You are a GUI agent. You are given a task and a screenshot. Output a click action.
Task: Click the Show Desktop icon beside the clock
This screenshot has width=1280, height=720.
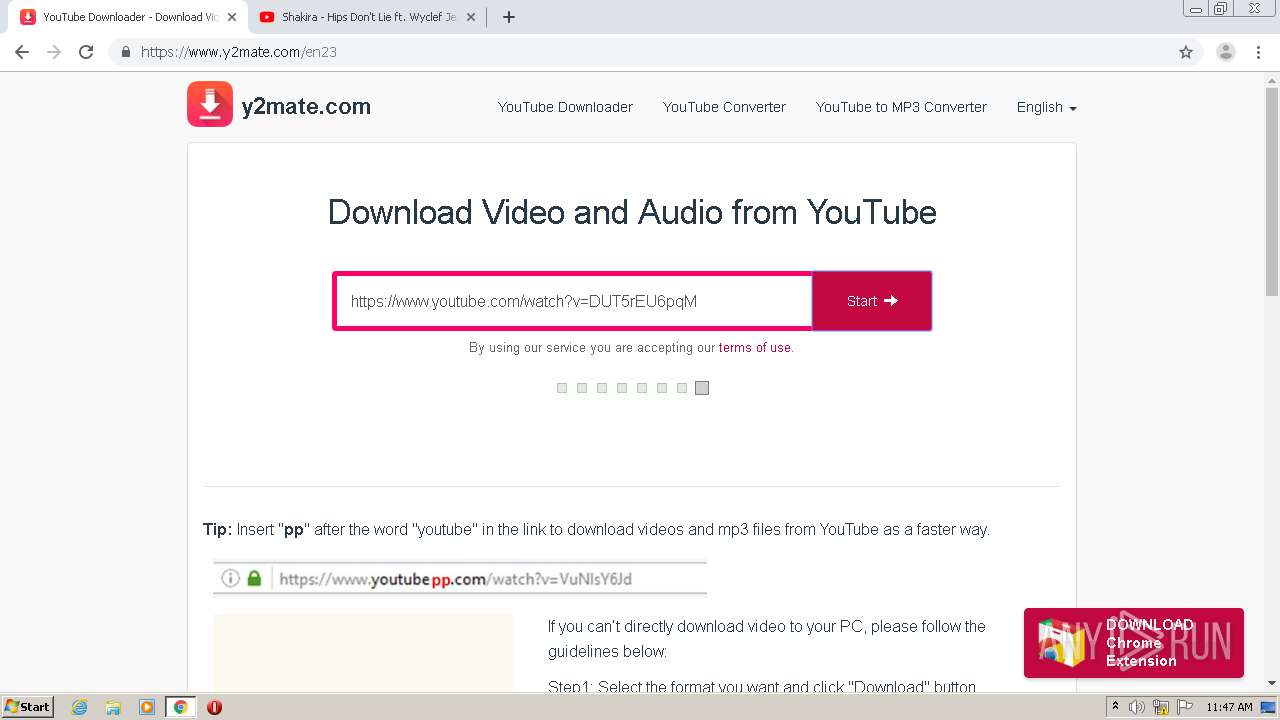click(1268, 707)
